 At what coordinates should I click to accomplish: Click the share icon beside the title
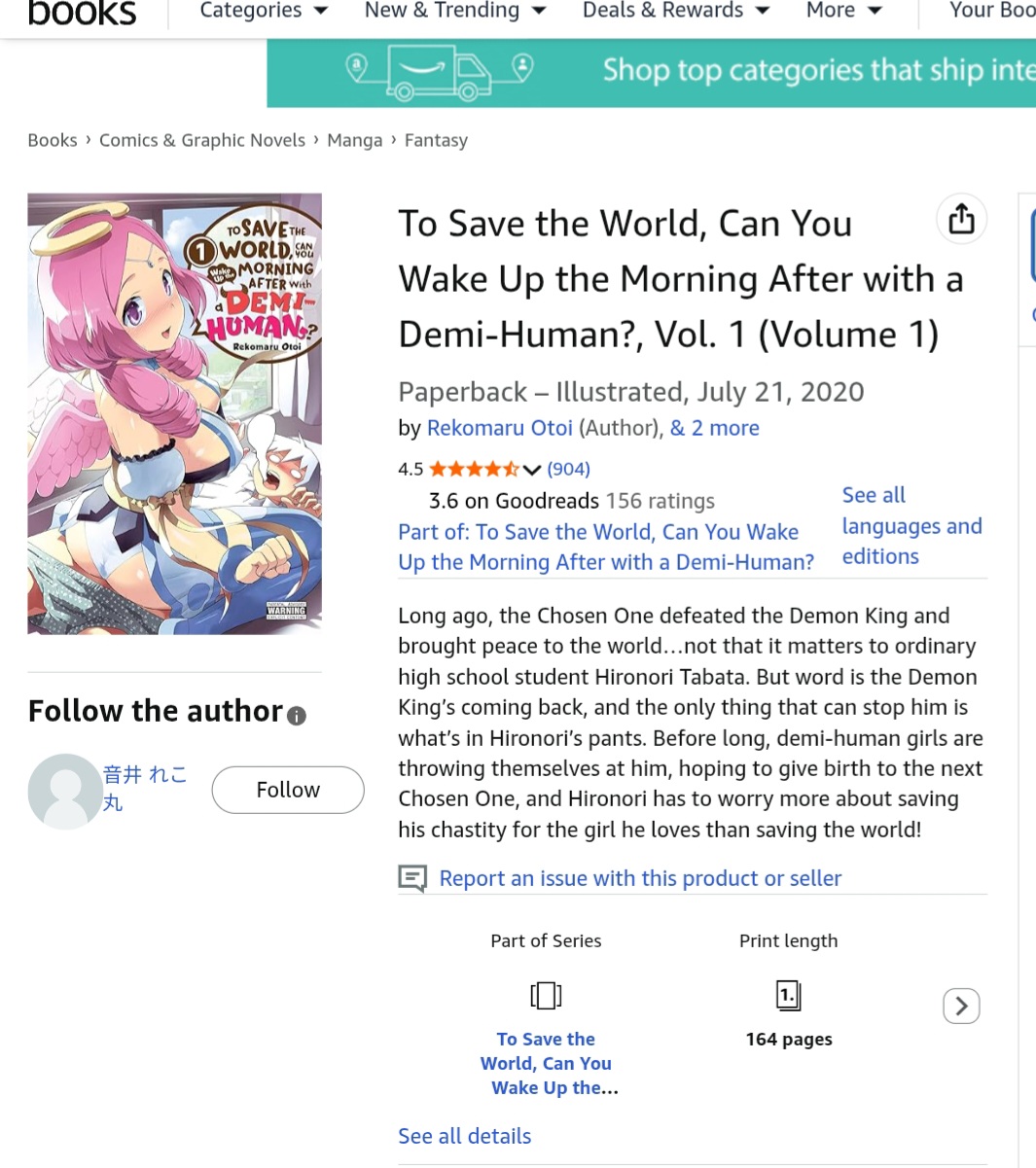(x=961, y=220)
